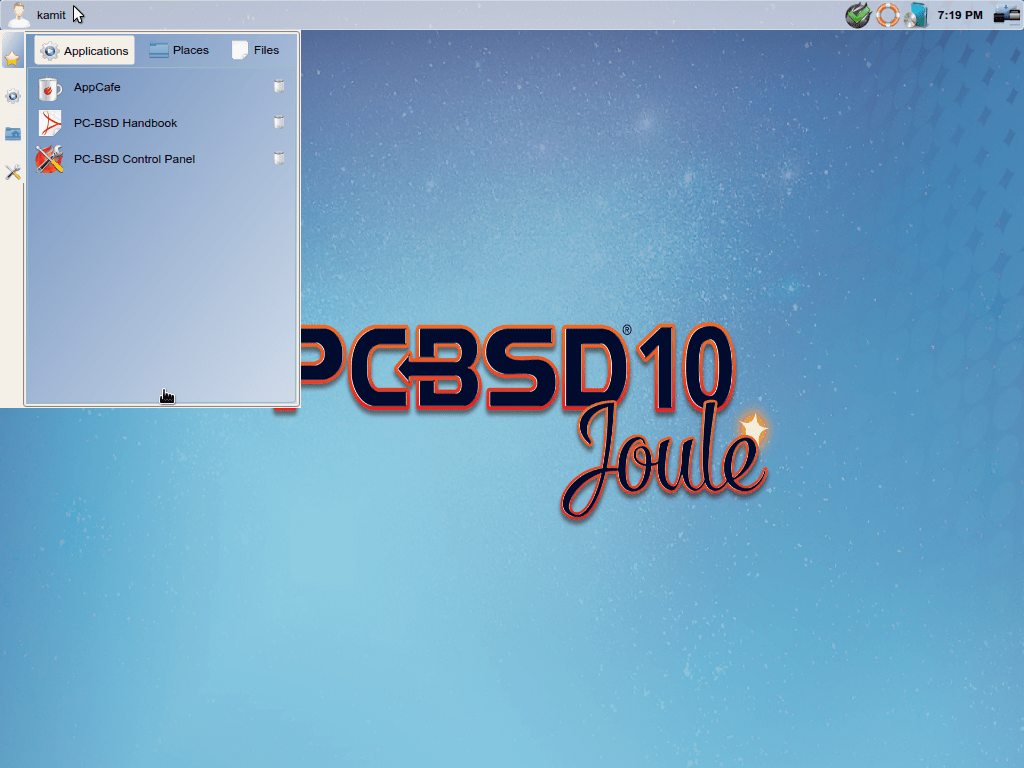Open the update manager green checkmark tray icon
The width and height of the screenshot is (1024, 768).
tap(857, 14)
